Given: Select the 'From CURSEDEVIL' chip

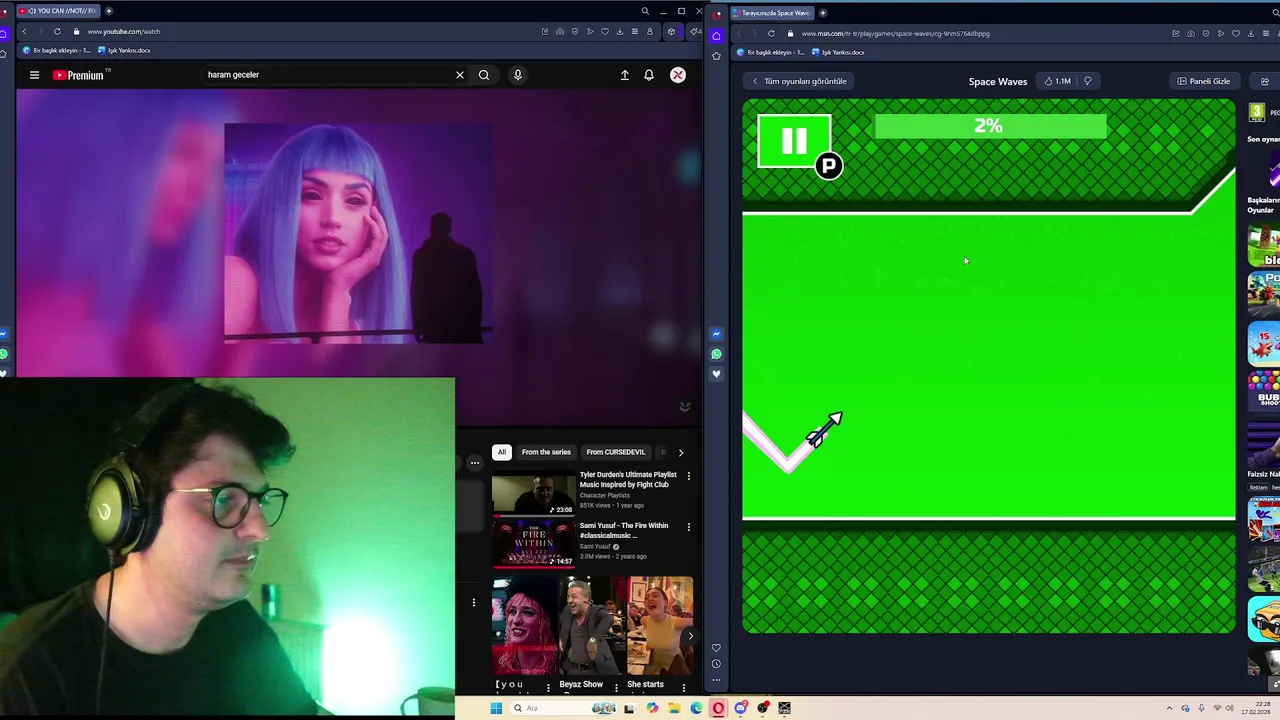Looking at the screenshot, I should 615,452.
